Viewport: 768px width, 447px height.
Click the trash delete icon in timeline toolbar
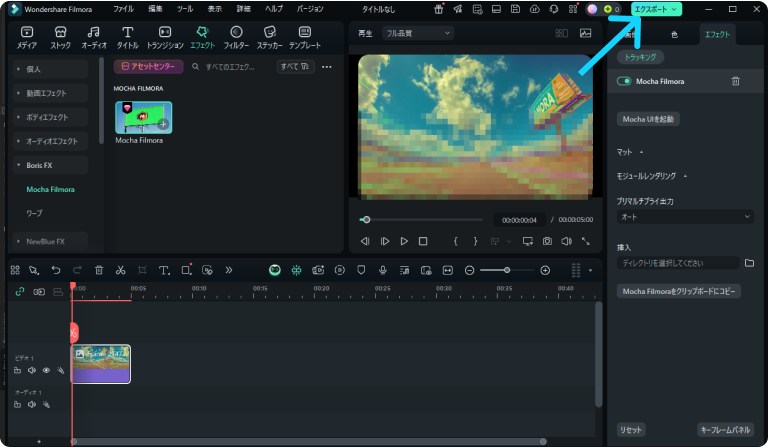99,270
